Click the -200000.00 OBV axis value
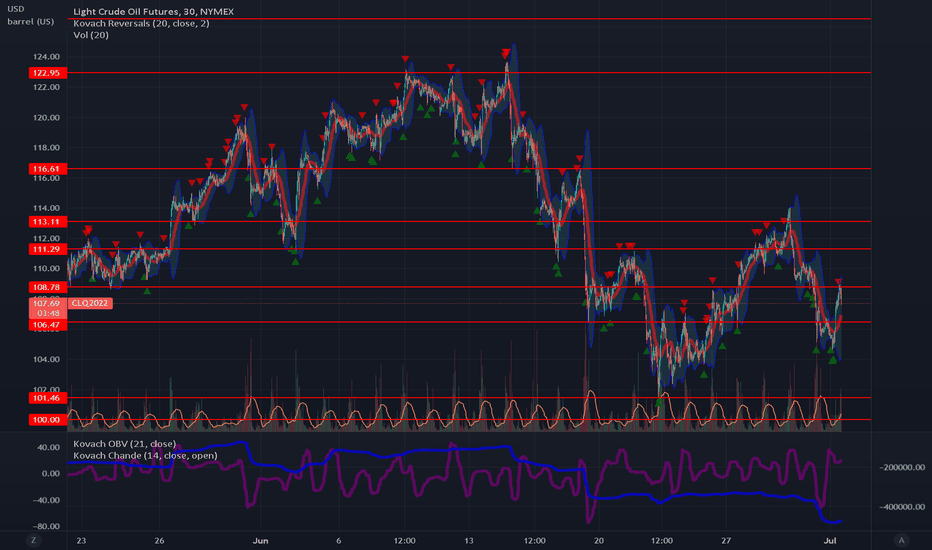 pyautogui.click(x=902, y=467)
